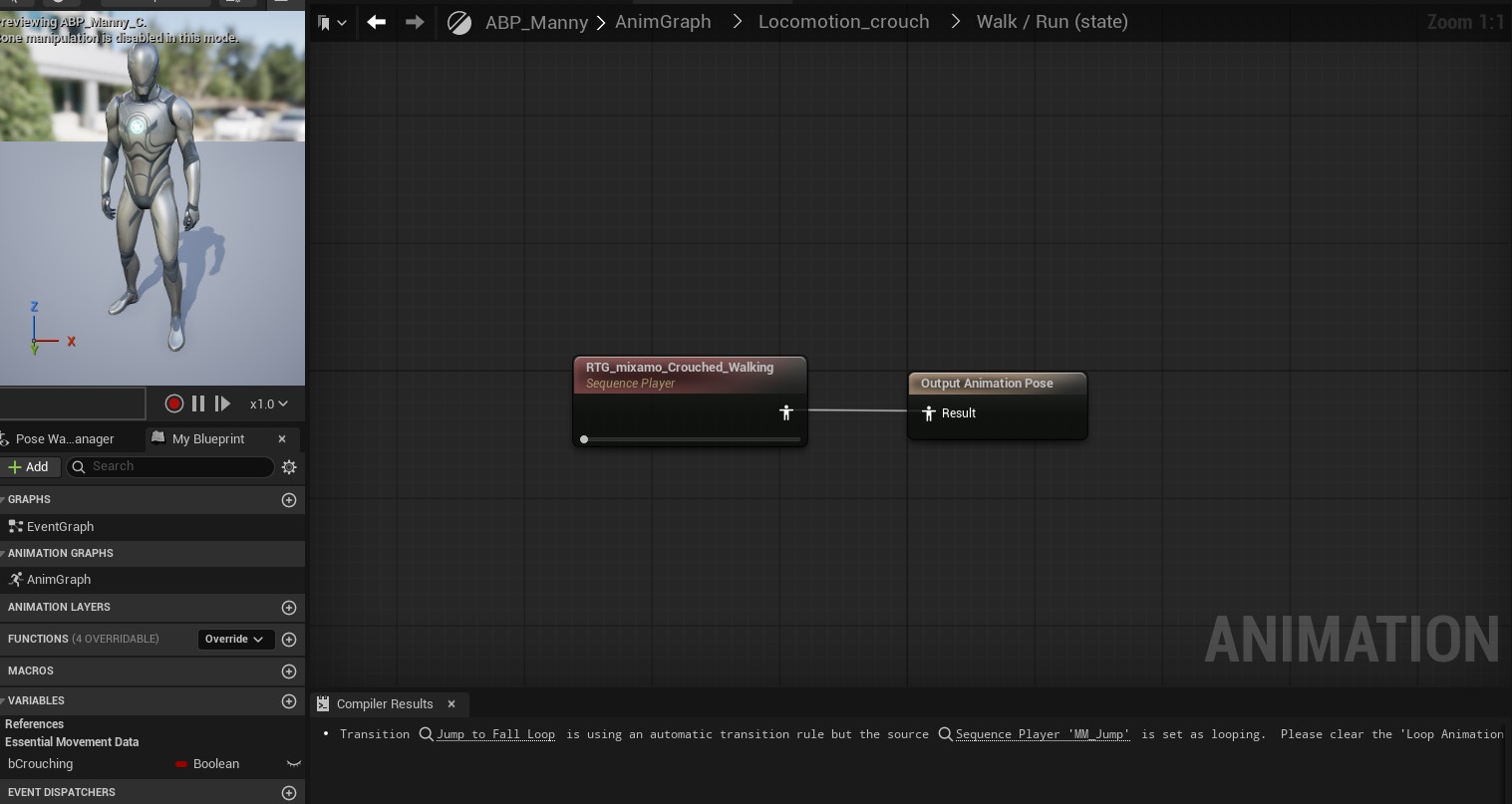Image resolution: width=1512 pixels, height=804 pixels.
Task: Select the References variable category
Action: coord(34,724)
